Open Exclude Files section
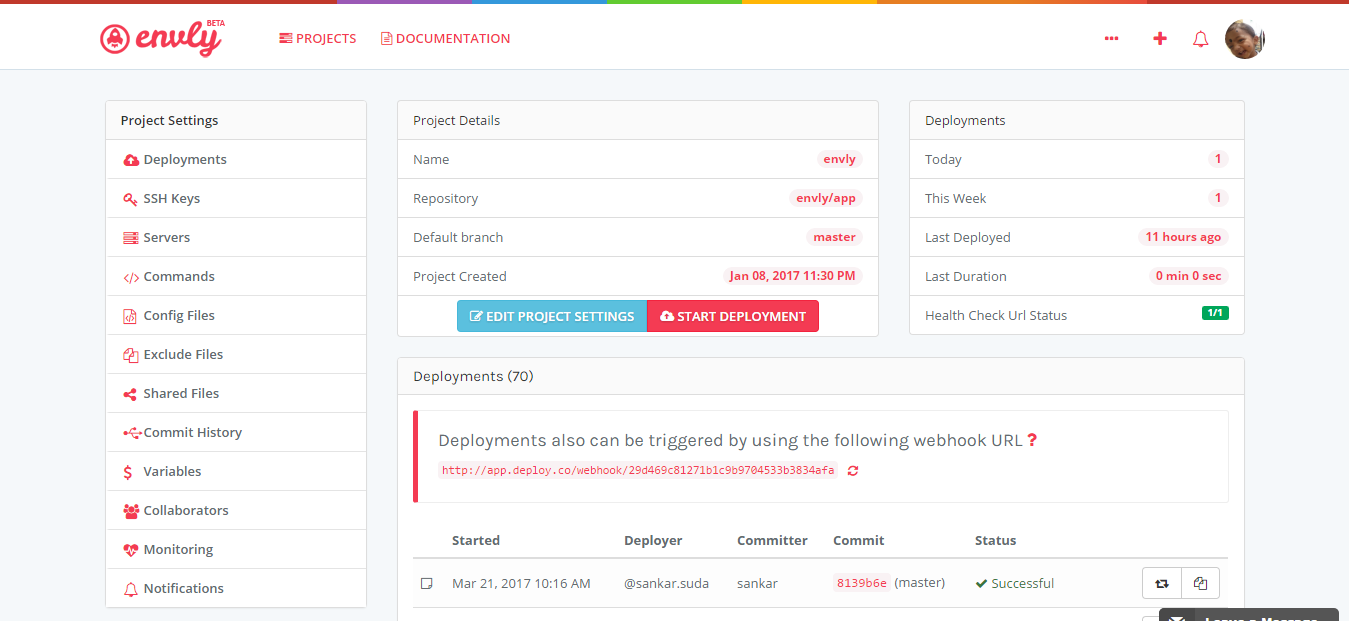 click(236, 355)
